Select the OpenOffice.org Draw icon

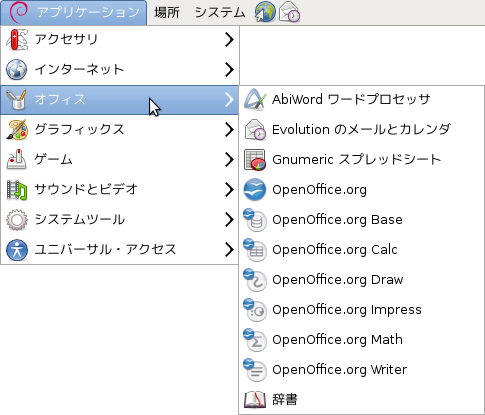pos(255,279)
